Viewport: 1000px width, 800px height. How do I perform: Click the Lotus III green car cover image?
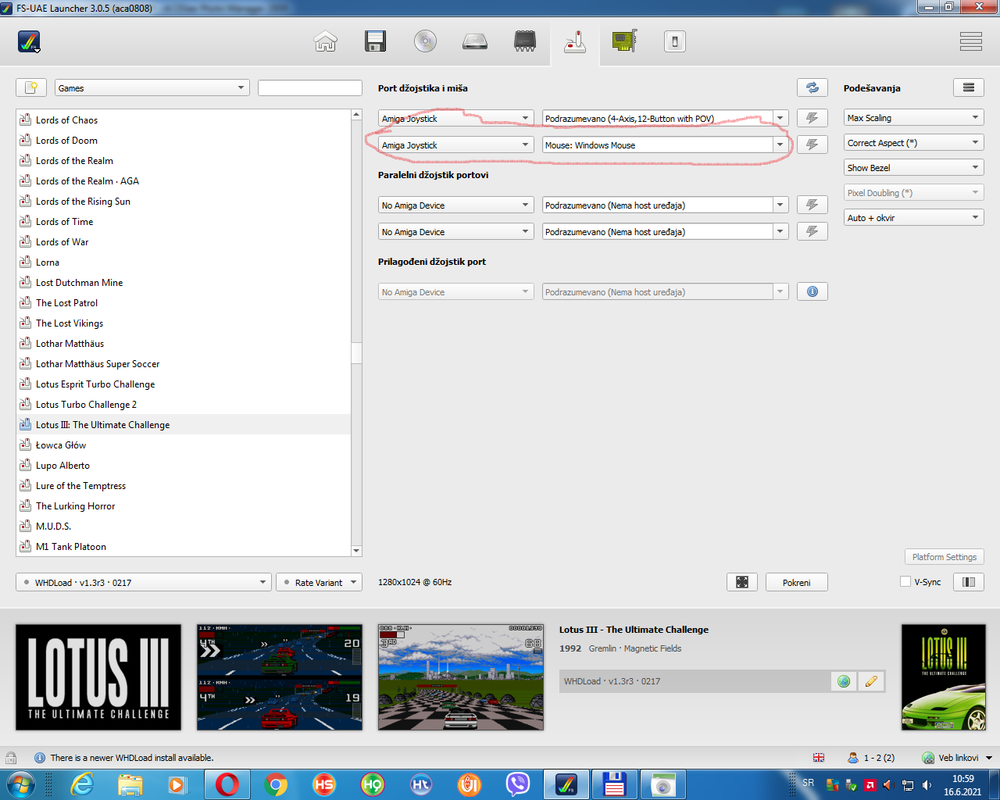point(944,678)
